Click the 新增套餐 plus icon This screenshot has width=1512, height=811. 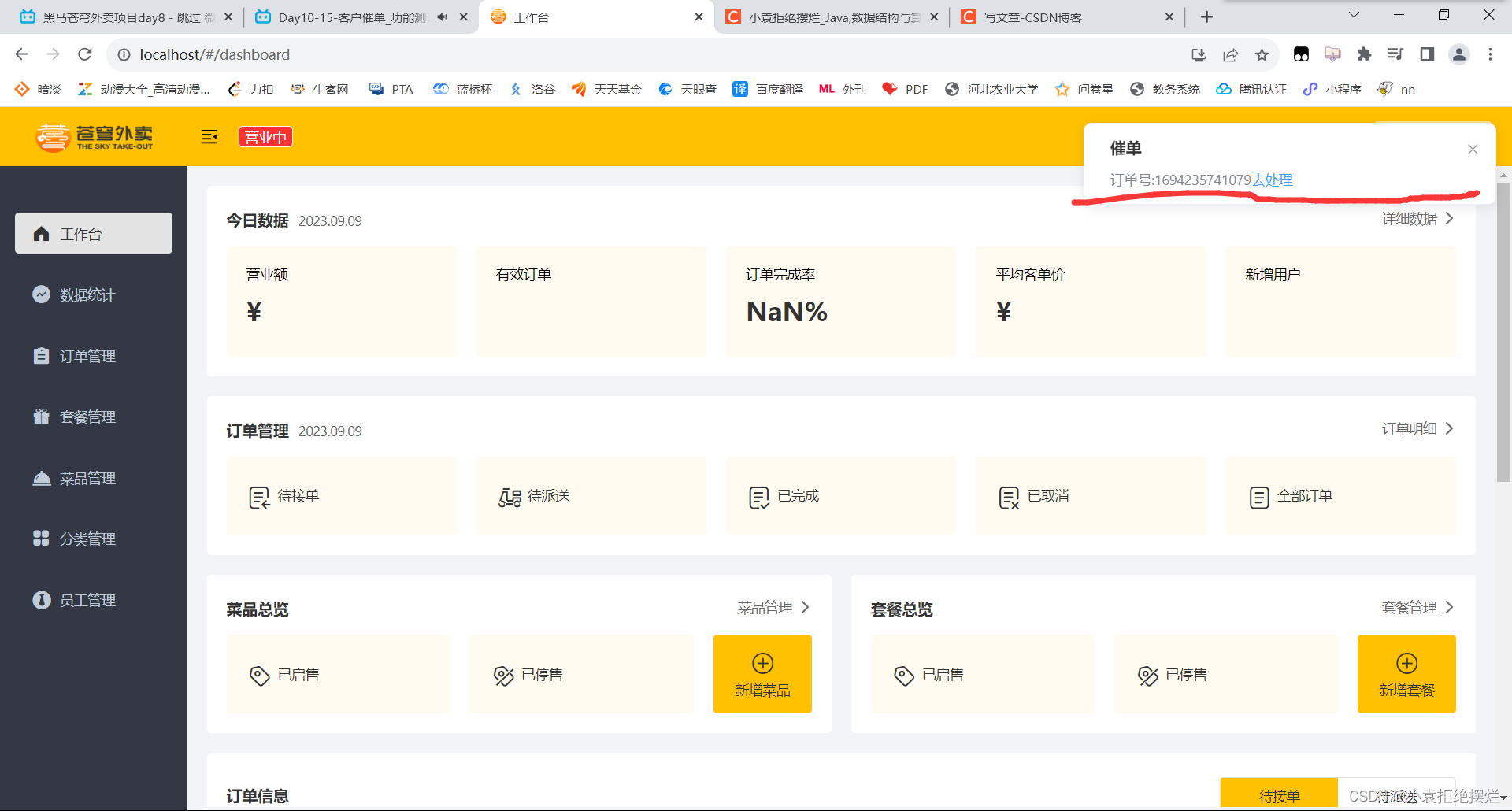coord(1406,663)
